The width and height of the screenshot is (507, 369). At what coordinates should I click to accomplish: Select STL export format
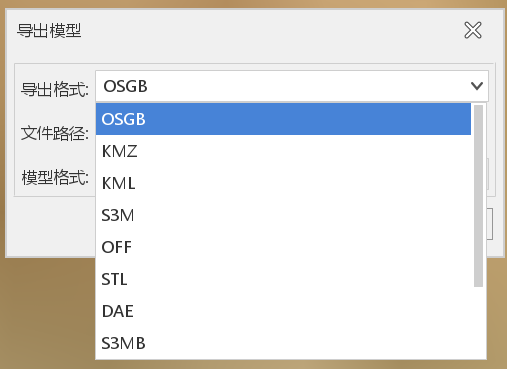coord(283,279)
